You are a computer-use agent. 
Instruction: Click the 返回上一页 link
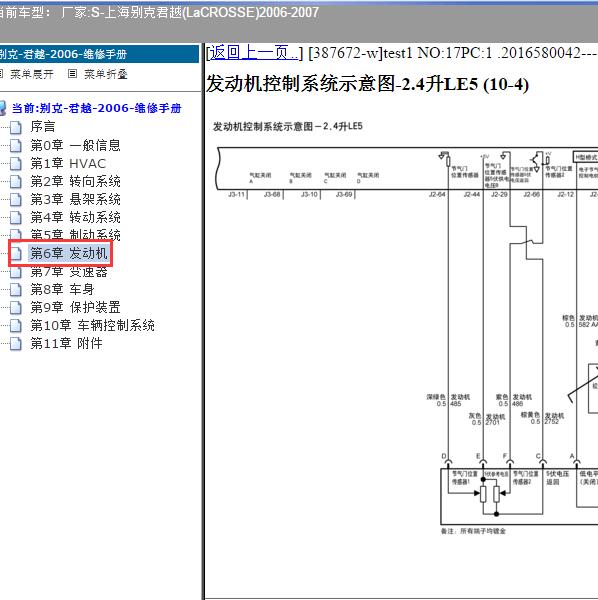coord(253,52)
